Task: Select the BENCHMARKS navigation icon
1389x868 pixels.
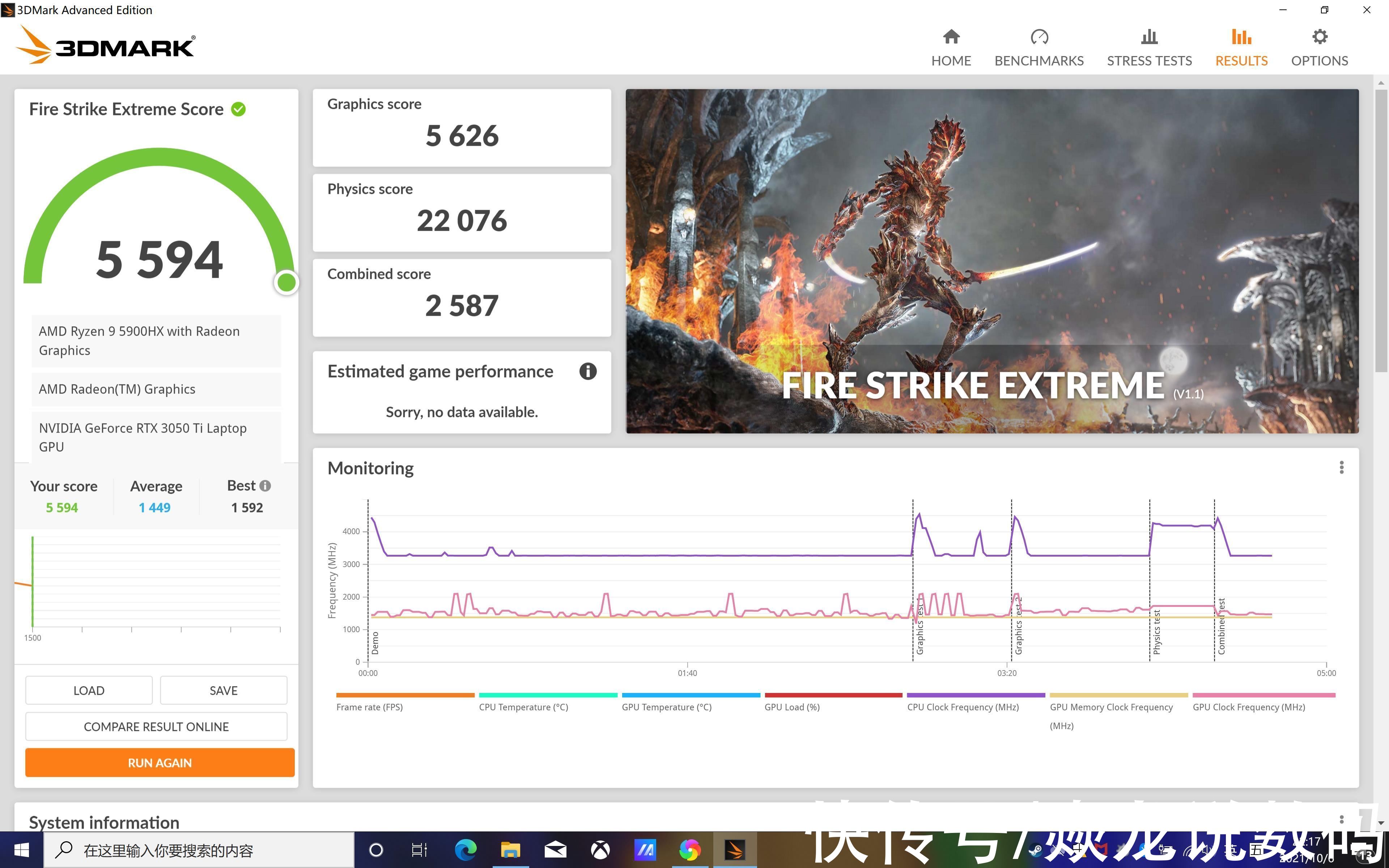Action: tap(1038, 37)
